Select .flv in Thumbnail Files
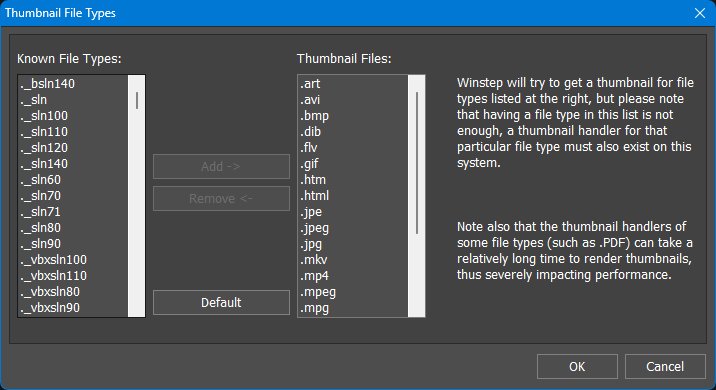Viewport: 716px width, 390px height. pyautogui.click(x=353, y=148)
